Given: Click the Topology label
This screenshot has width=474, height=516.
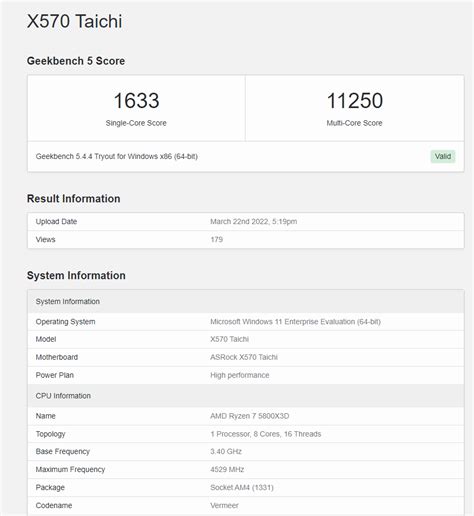Looking at the screenshot, I should point(50,434).
